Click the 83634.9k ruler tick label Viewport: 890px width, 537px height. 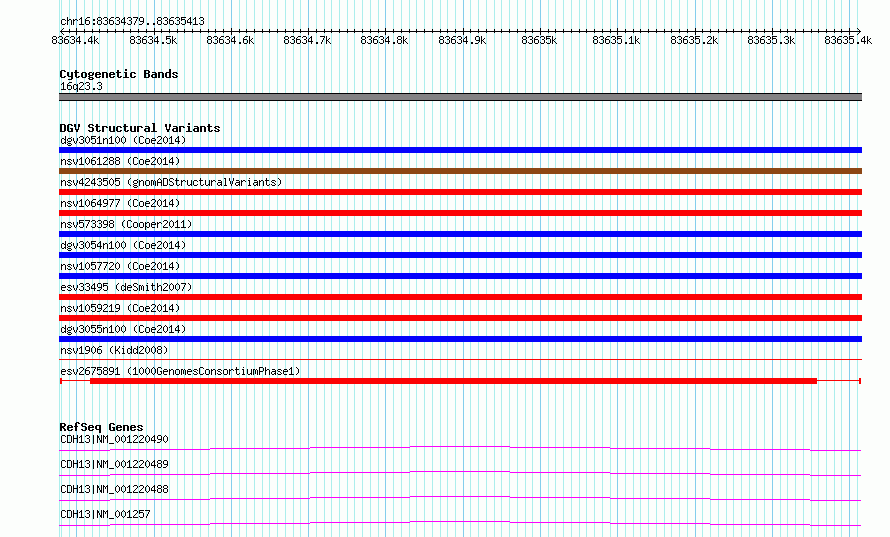(x=462, y=40)
